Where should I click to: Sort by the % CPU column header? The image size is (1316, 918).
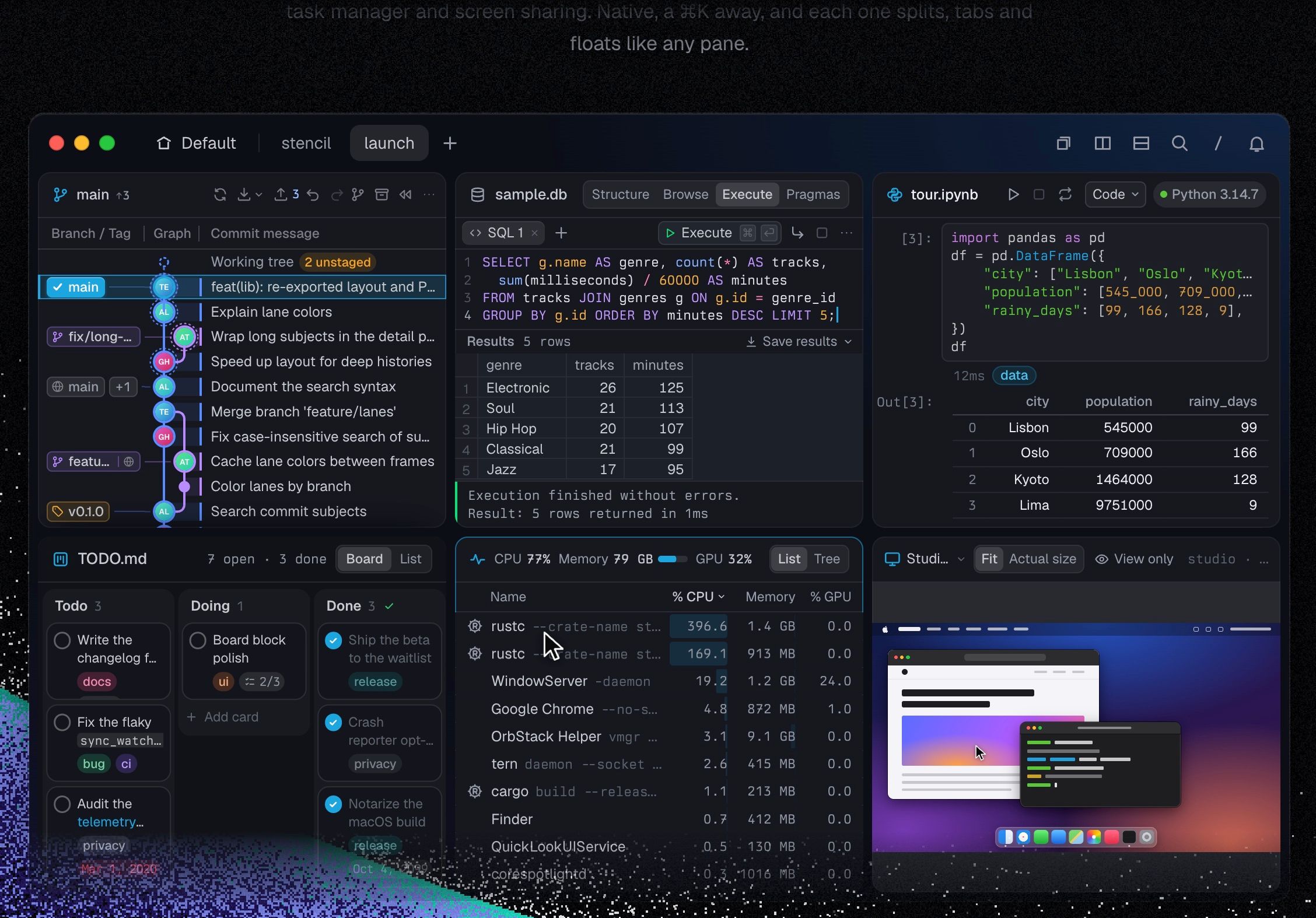click(x=698, y=597)
